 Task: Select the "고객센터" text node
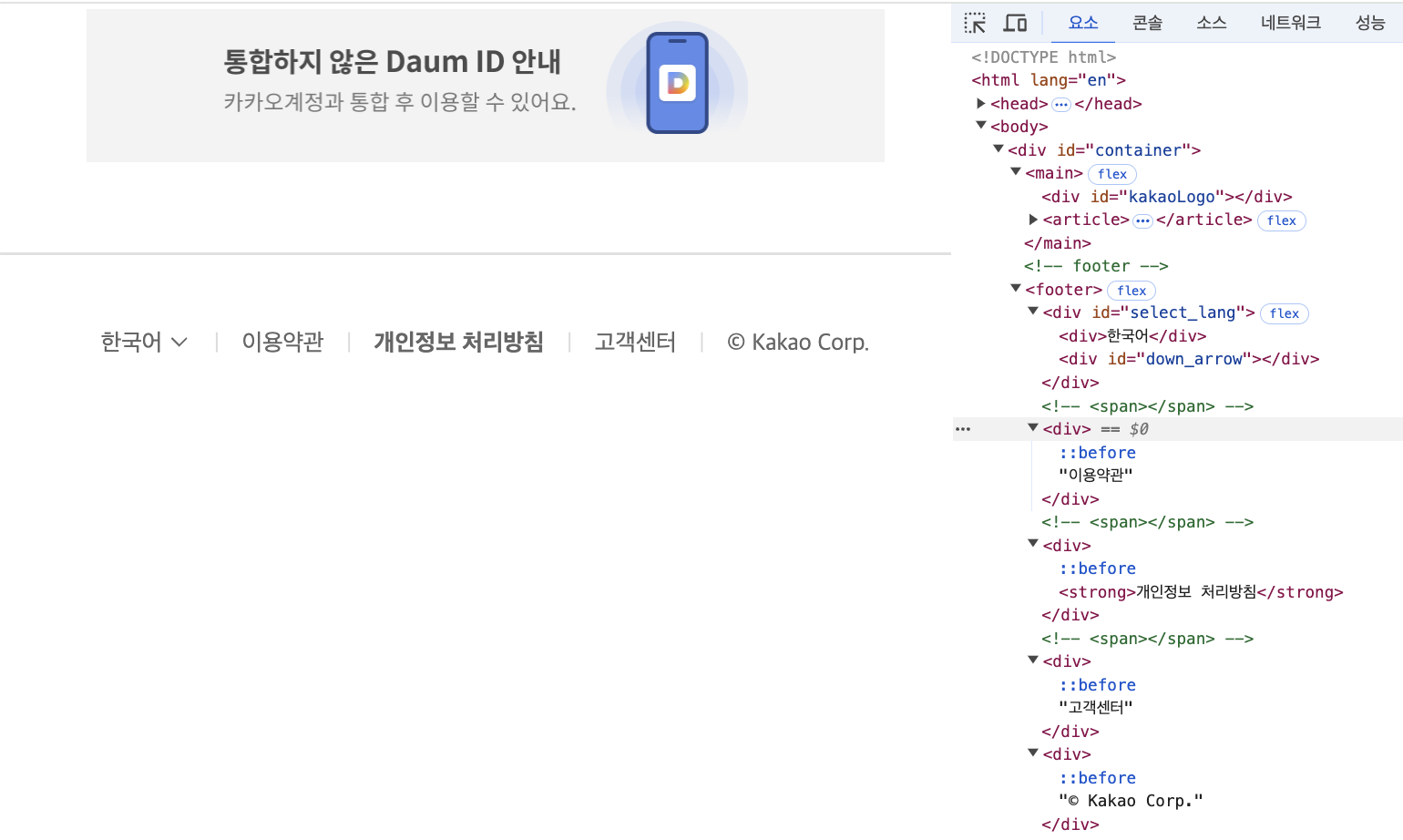[1096, 708]
